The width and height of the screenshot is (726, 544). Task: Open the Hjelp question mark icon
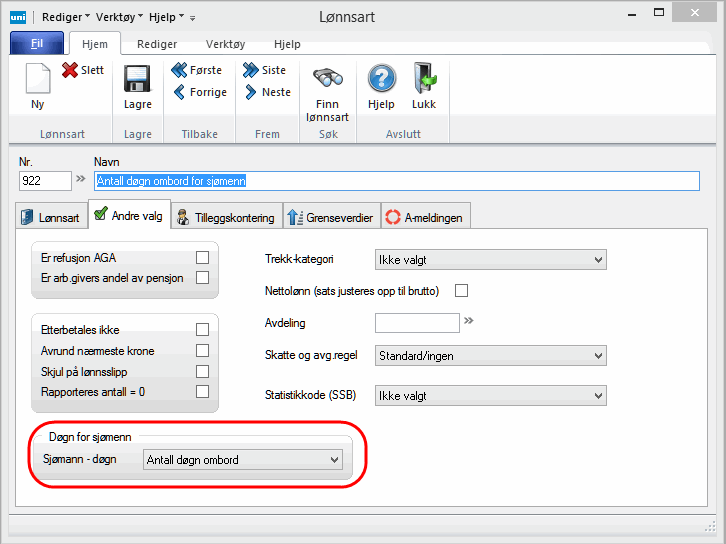click(381, 80)
